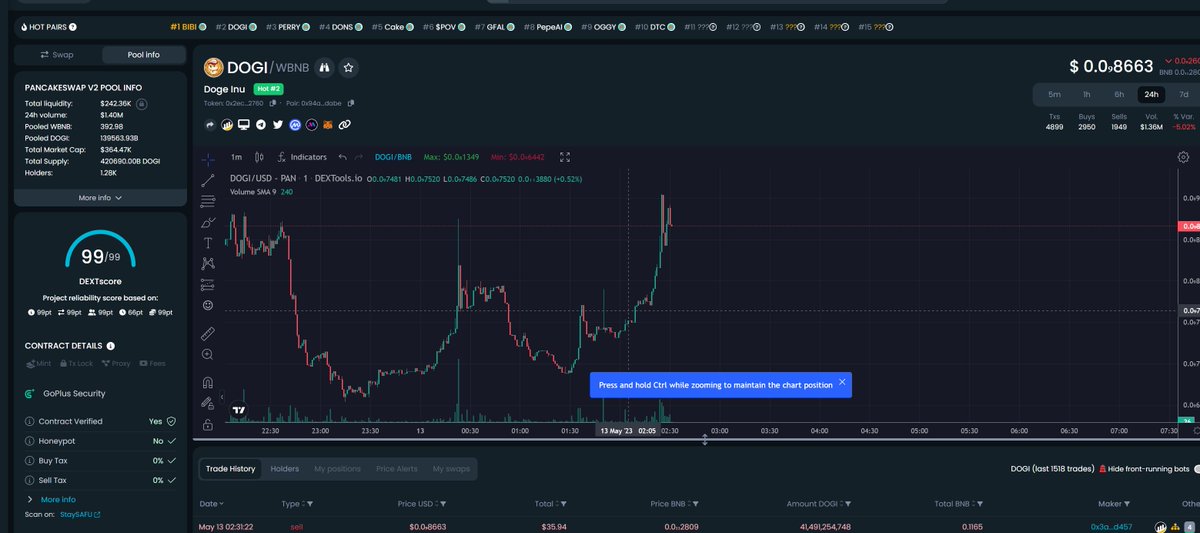Toggle lock all drawing tools
Viewport: 1200px width, 533px height.
click(208, 424)
